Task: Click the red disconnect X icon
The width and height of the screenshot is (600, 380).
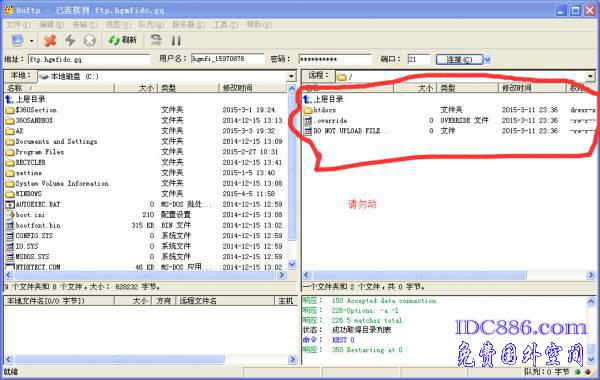Action: 50,40
